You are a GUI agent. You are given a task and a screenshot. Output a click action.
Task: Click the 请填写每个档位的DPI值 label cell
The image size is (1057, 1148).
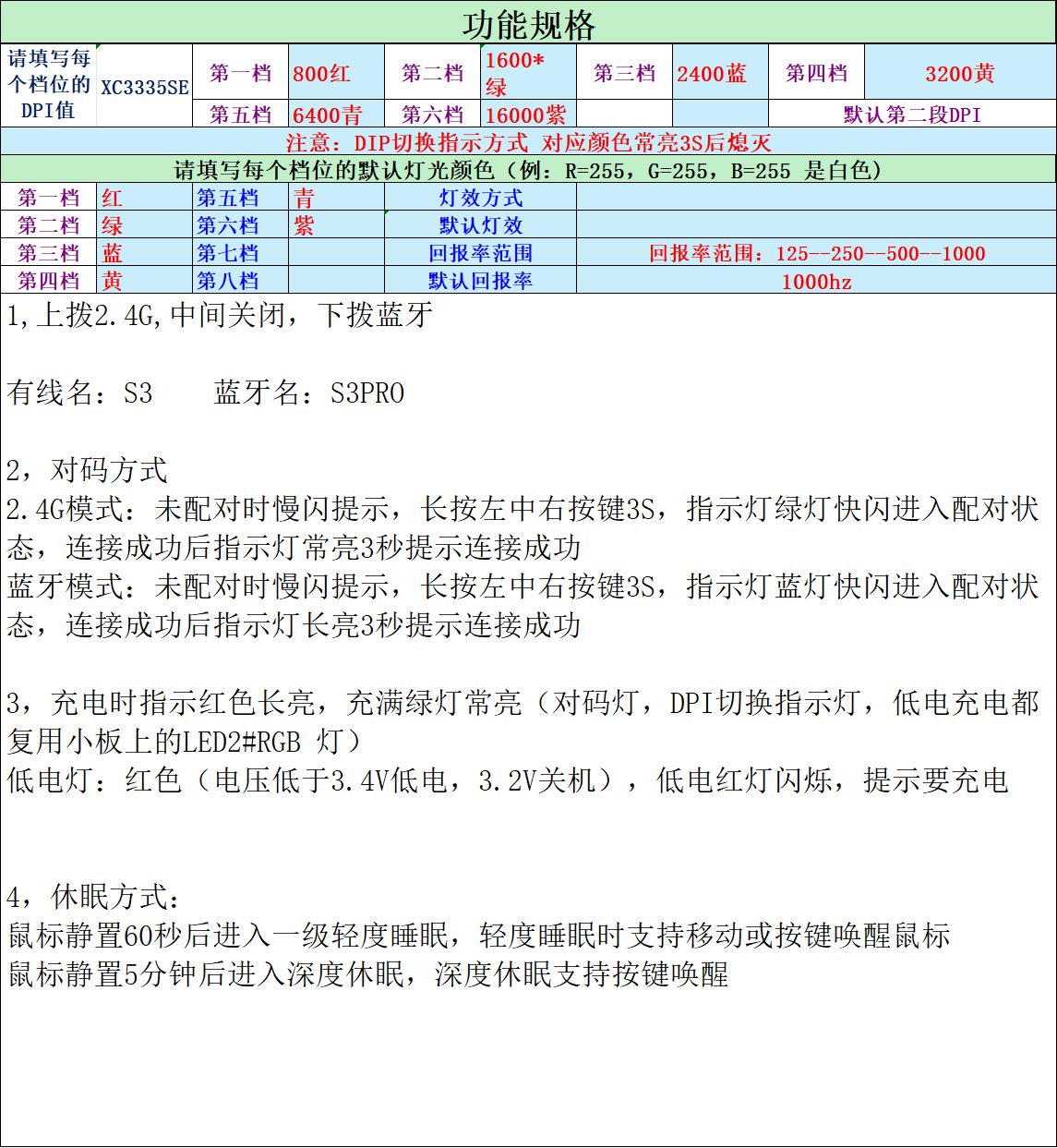click(x=48, y=85)
